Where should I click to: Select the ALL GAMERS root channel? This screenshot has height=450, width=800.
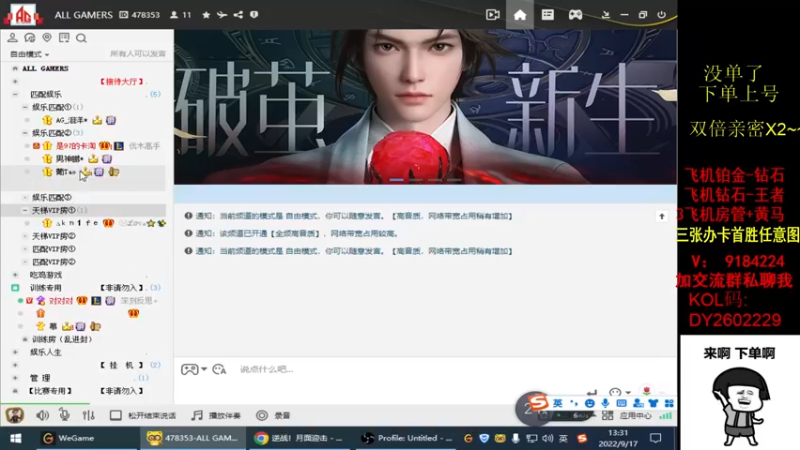pos(45,68)
